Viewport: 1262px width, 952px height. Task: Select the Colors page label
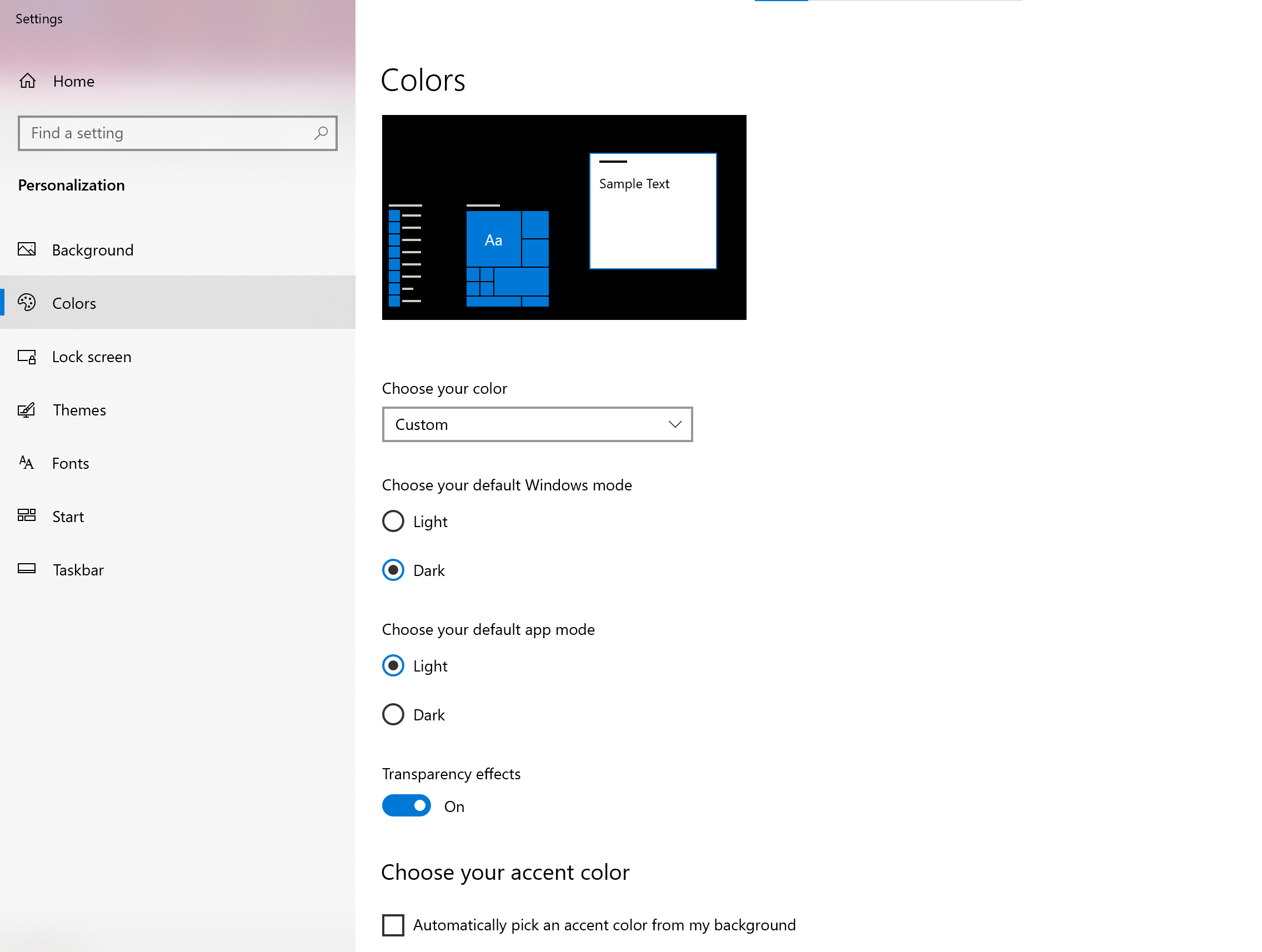click(74, 303)
